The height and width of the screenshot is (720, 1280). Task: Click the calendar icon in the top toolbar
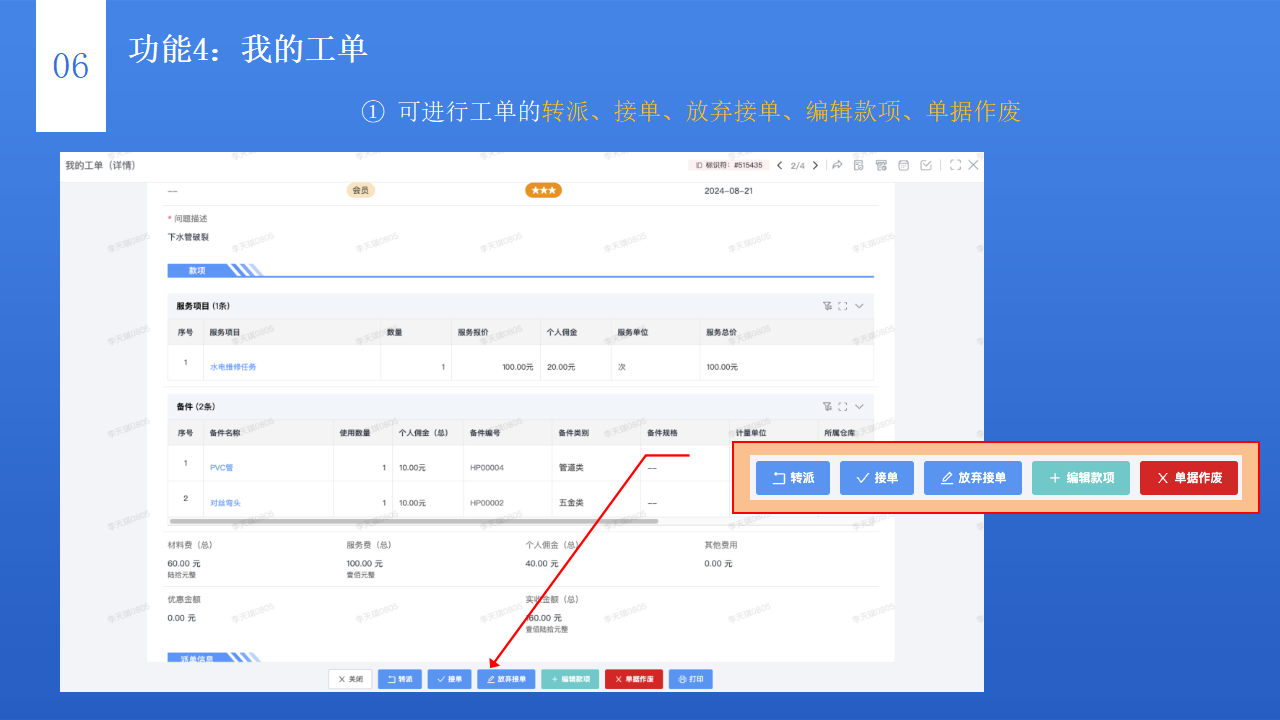904,164
